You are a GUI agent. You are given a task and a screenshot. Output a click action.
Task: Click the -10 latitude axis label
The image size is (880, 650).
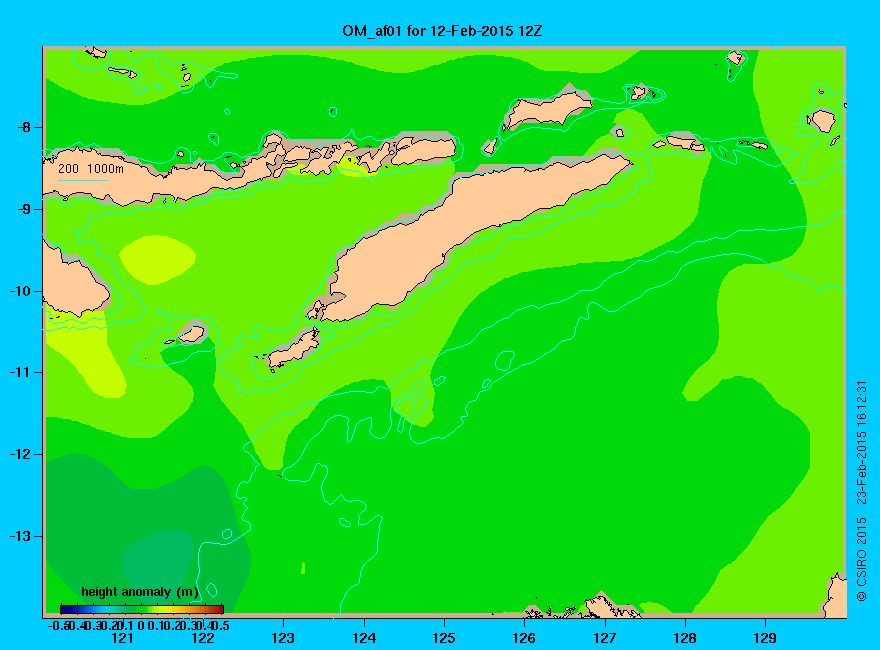20,291
